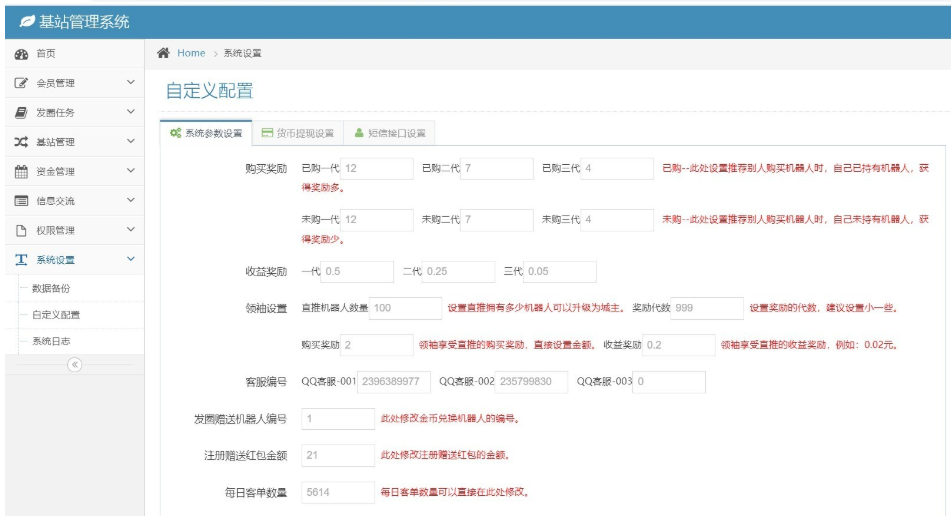Click the 首页 dashboard icon in sidebar

pyautogui.click(x=19, y=53)
